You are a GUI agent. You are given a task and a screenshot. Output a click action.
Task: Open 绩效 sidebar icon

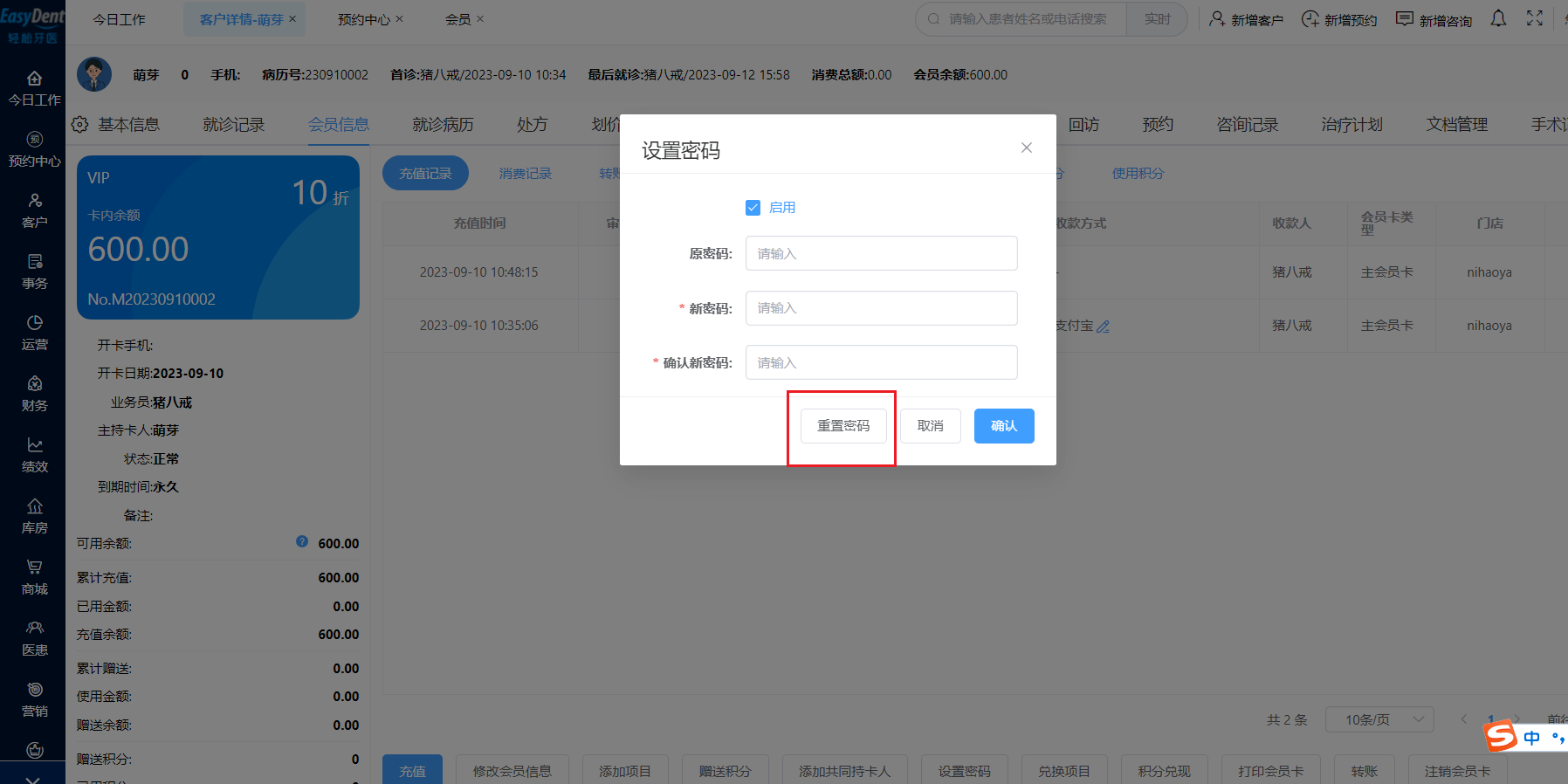(x=34, y=456)
